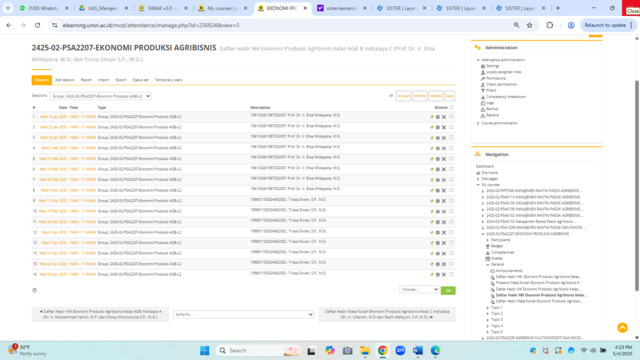Collapse My courses in Navigation
The image size is (640, 360).
pyautogui.click(x=478, y=185)
